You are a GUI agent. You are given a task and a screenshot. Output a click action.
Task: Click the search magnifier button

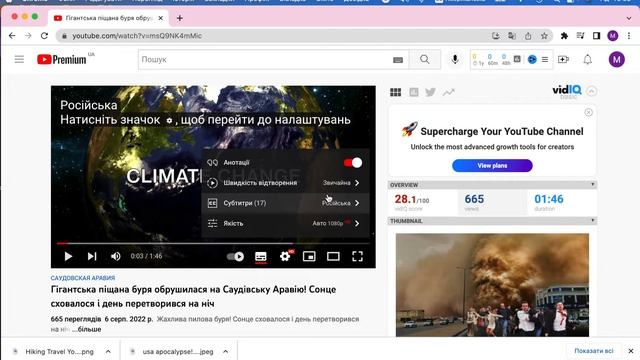point(424,60)
